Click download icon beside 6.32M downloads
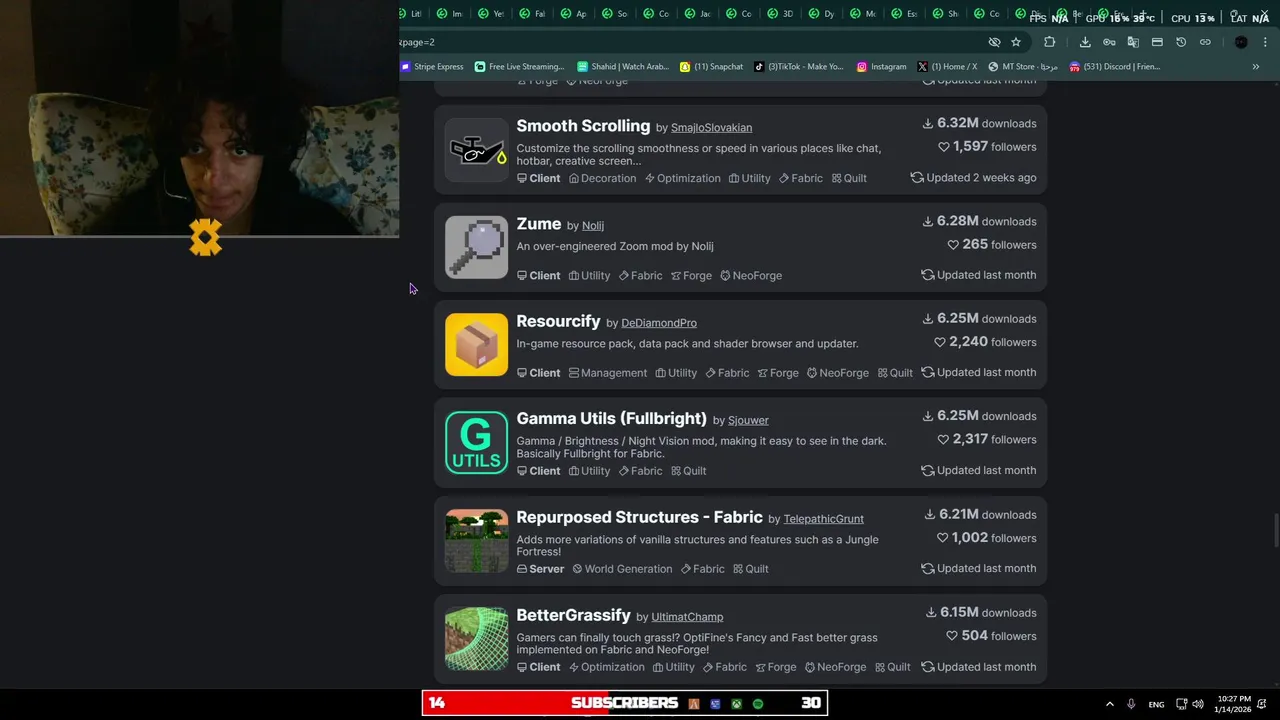 click(x=927, y=123)
